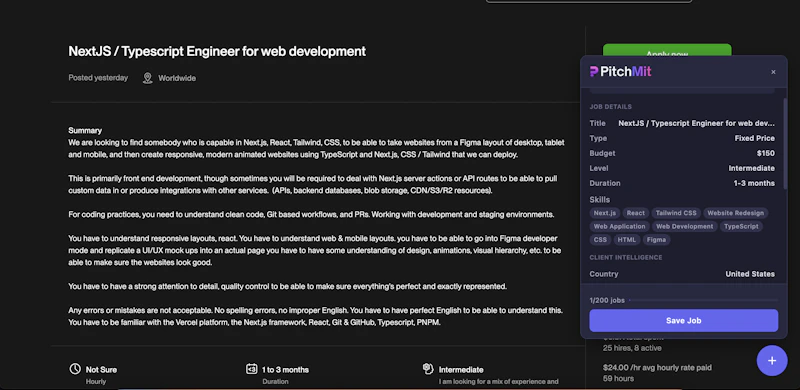Click the 'Worldwide' location text
This screenshot has height=390, width=800.
[x=177, y=78]
